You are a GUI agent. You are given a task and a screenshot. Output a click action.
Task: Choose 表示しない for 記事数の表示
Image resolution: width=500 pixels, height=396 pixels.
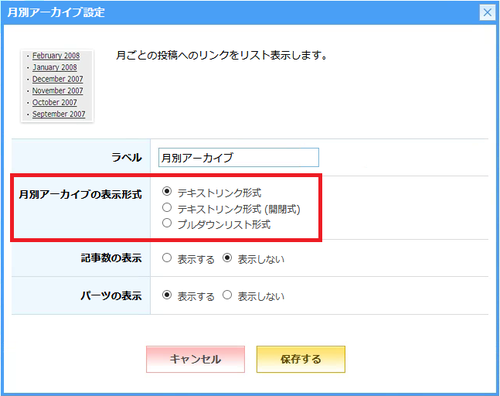pyautogui.click(x=227, y=258)
